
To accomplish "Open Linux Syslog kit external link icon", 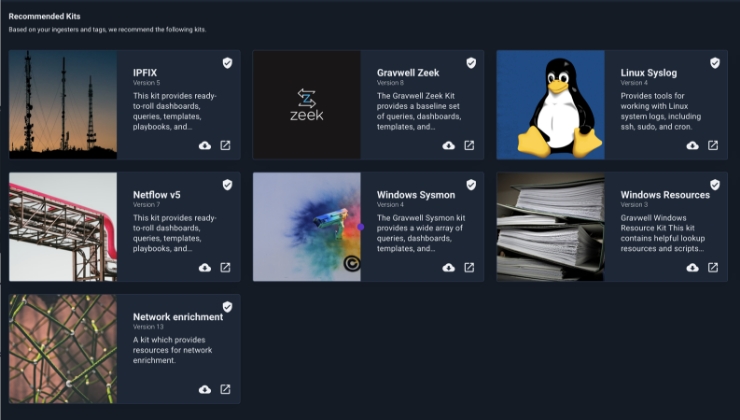I will click(713, 145).
